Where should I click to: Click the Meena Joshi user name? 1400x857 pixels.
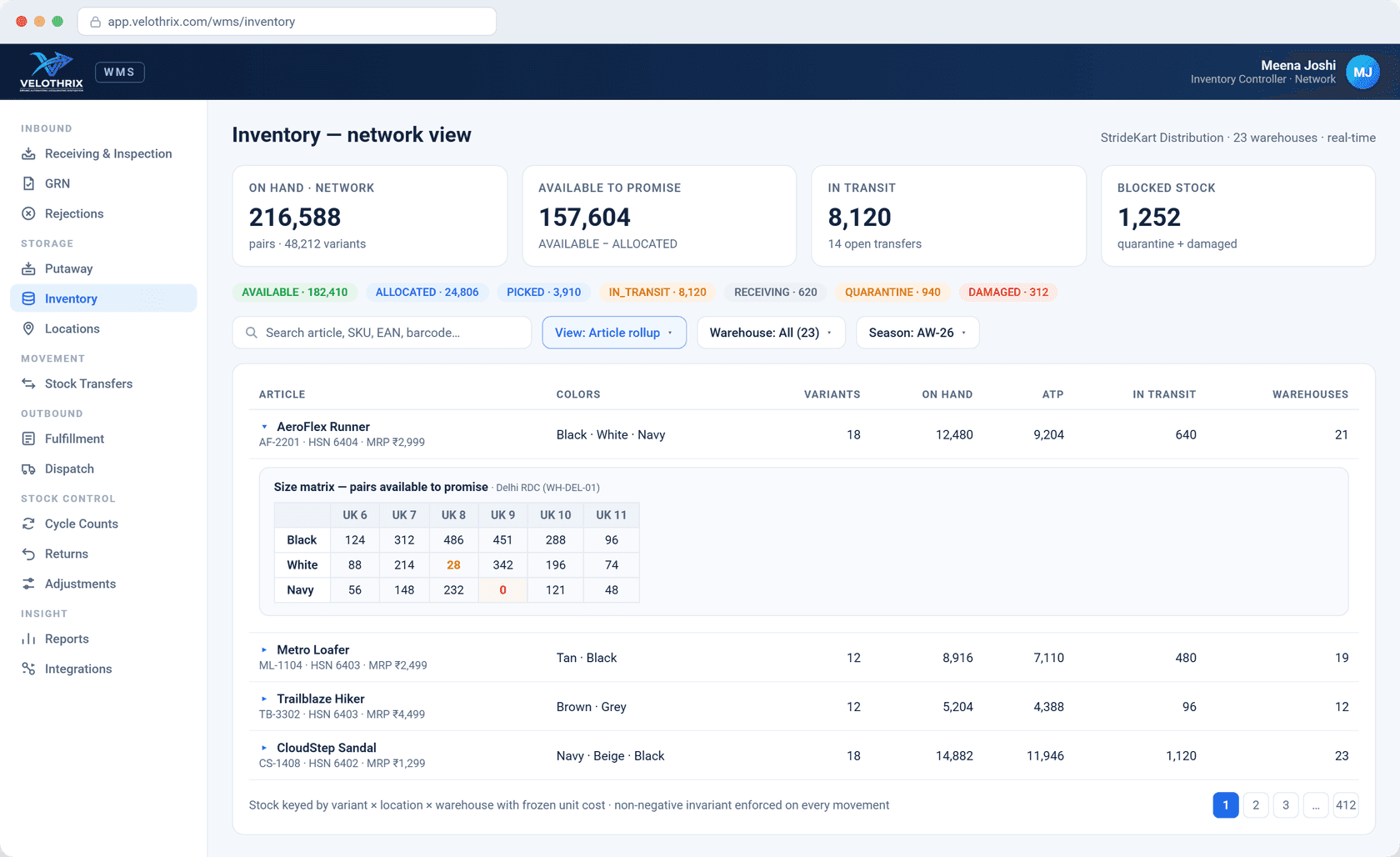(x=1298, y=65)
